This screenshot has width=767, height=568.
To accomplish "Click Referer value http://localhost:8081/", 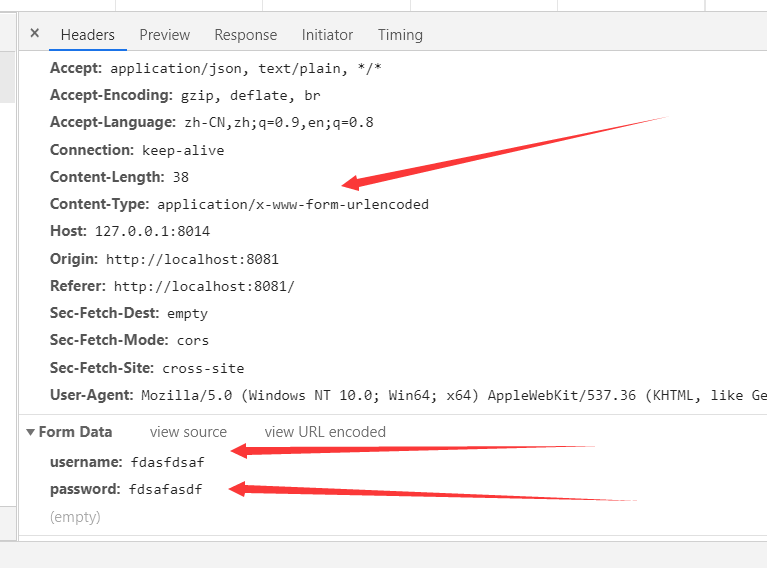I will 204,286.
